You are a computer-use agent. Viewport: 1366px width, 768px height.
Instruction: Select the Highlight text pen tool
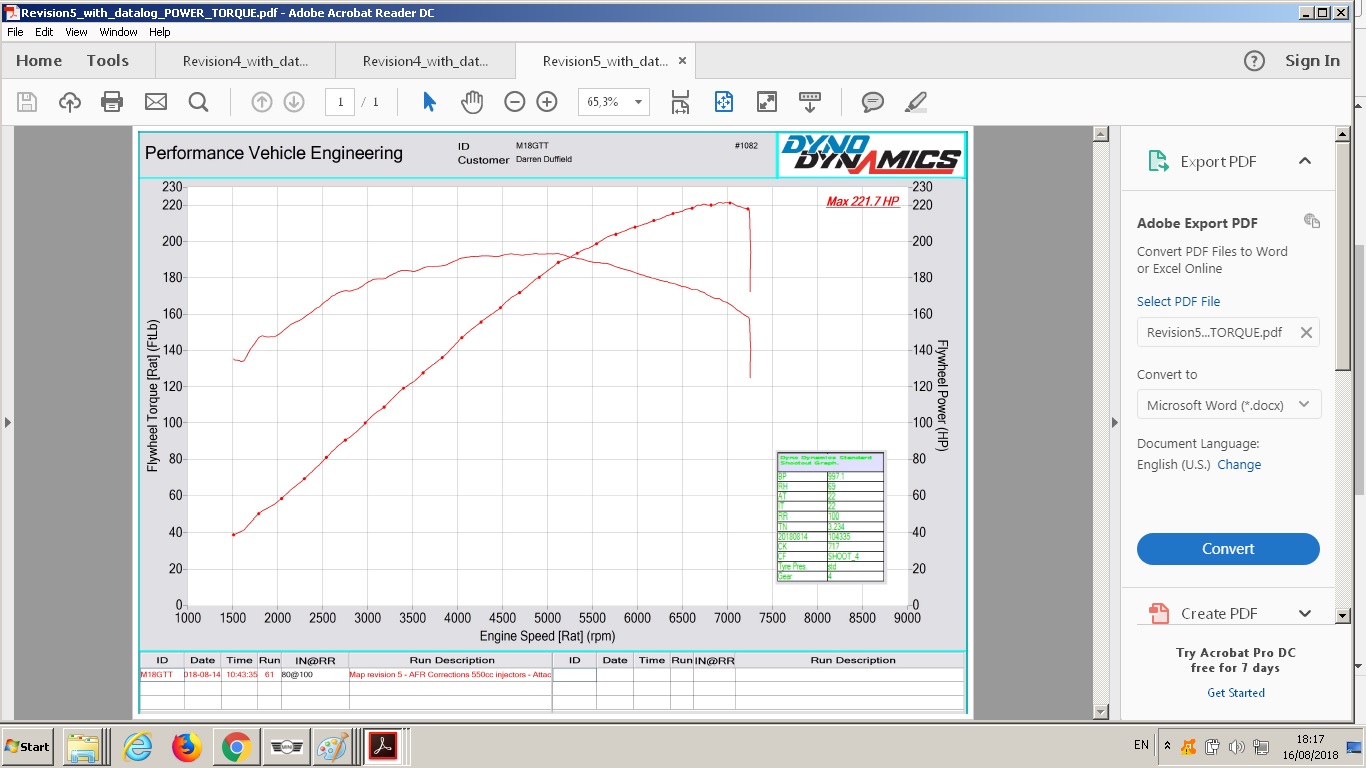coord(915,102)
